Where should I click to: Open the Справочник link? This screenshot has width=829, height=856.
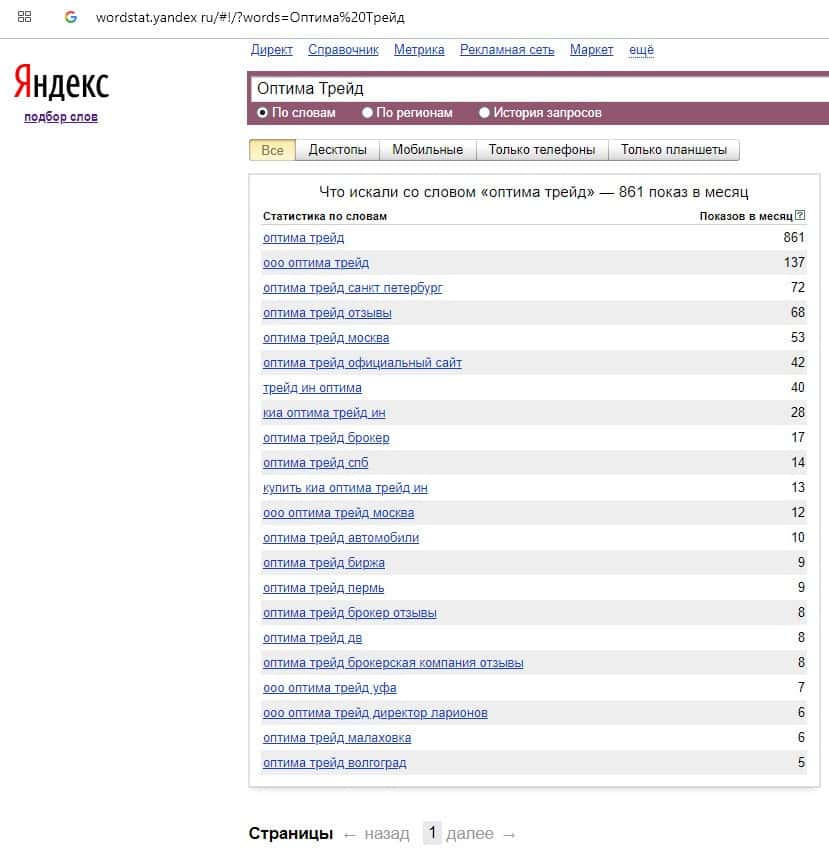(343, 50)
